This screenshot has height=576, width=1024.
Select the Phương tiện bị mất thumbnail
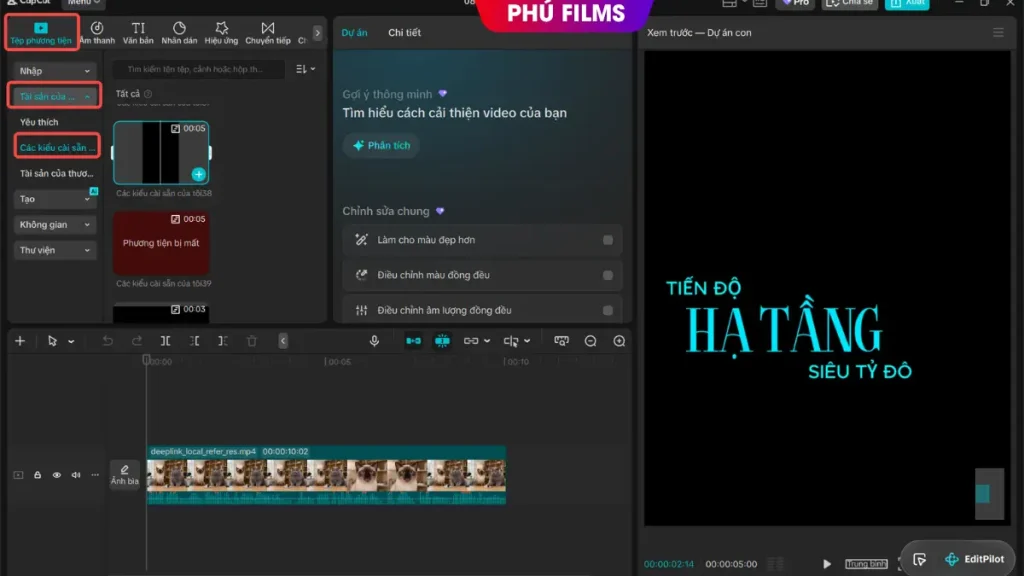click(x=161, y=243)
